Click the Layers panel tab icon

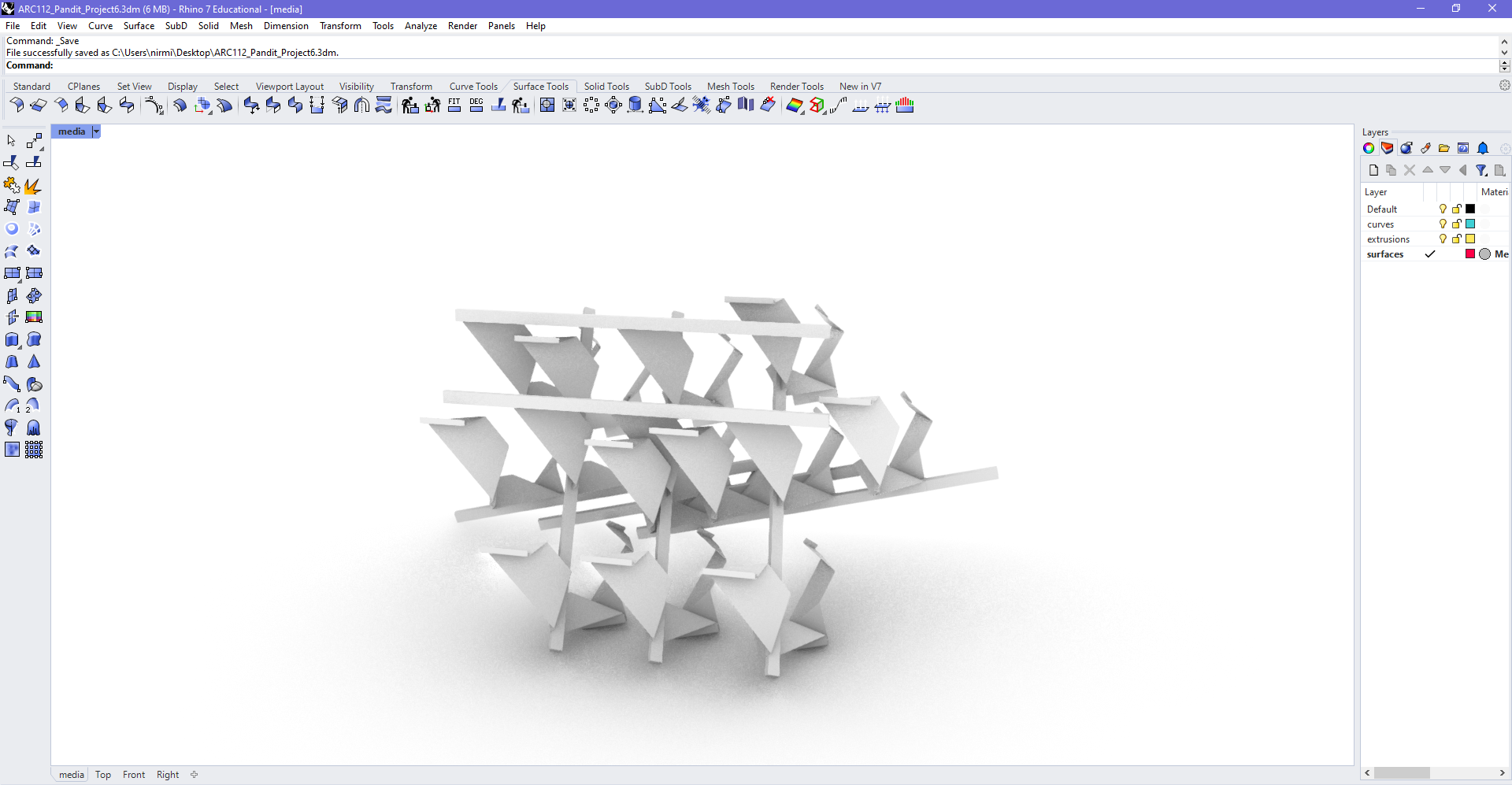click(x=1387, y=149)
